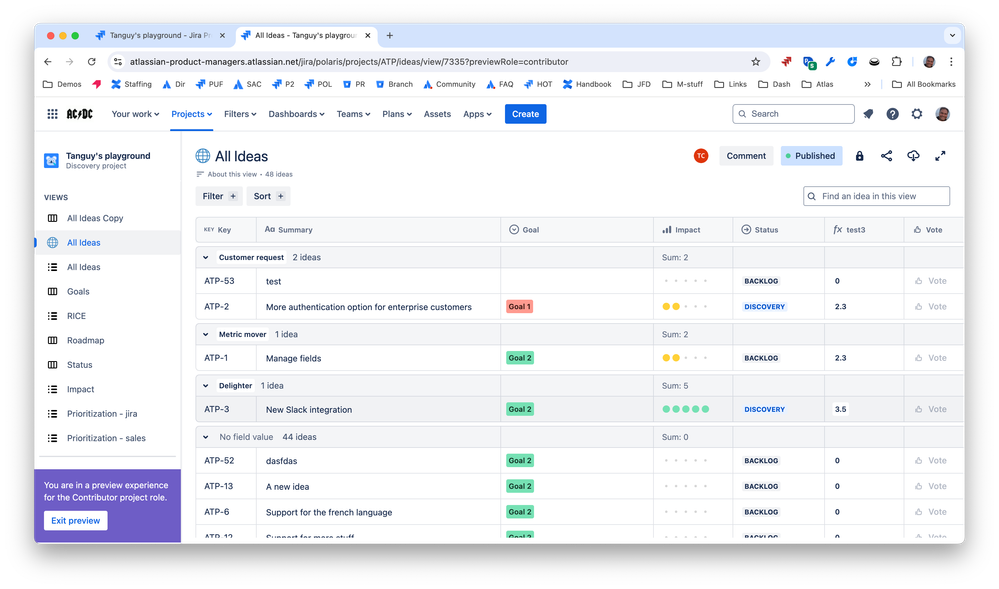Set impact rating dots for ATP-3
Image resolution: width=999 pixels, height=589 pixels.
tap(685, 409)
